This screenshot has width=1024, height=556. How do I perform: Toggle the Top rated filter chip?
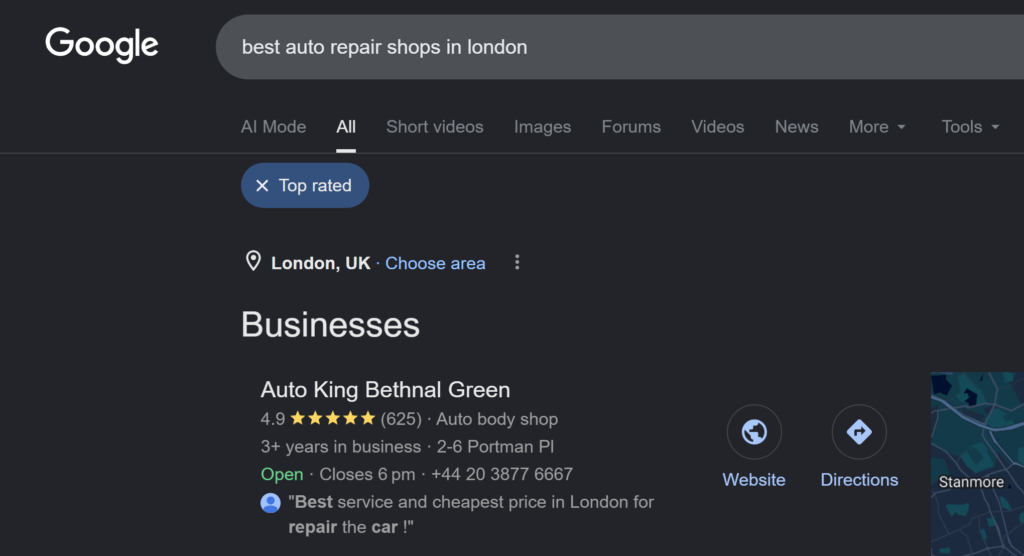click(305, 186)
